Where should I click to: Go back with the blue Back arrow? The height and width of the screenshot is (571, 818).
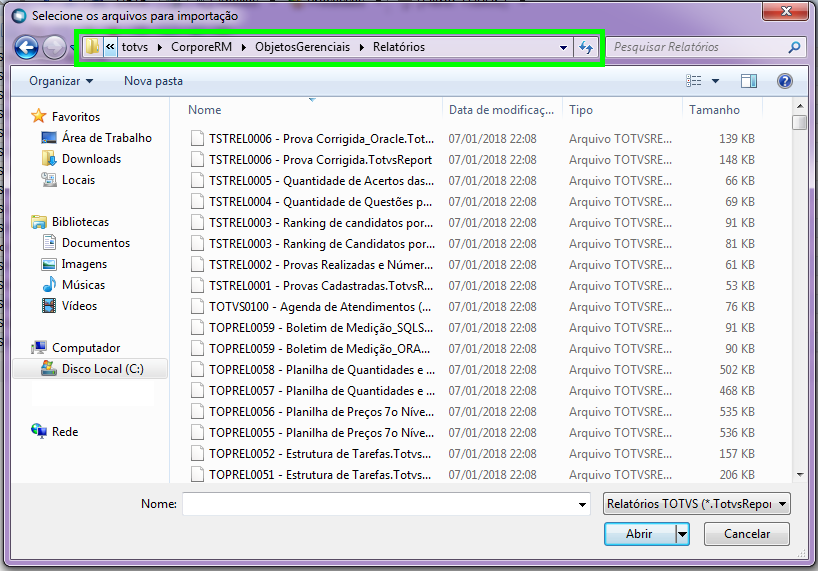click(x=26, y=47)
